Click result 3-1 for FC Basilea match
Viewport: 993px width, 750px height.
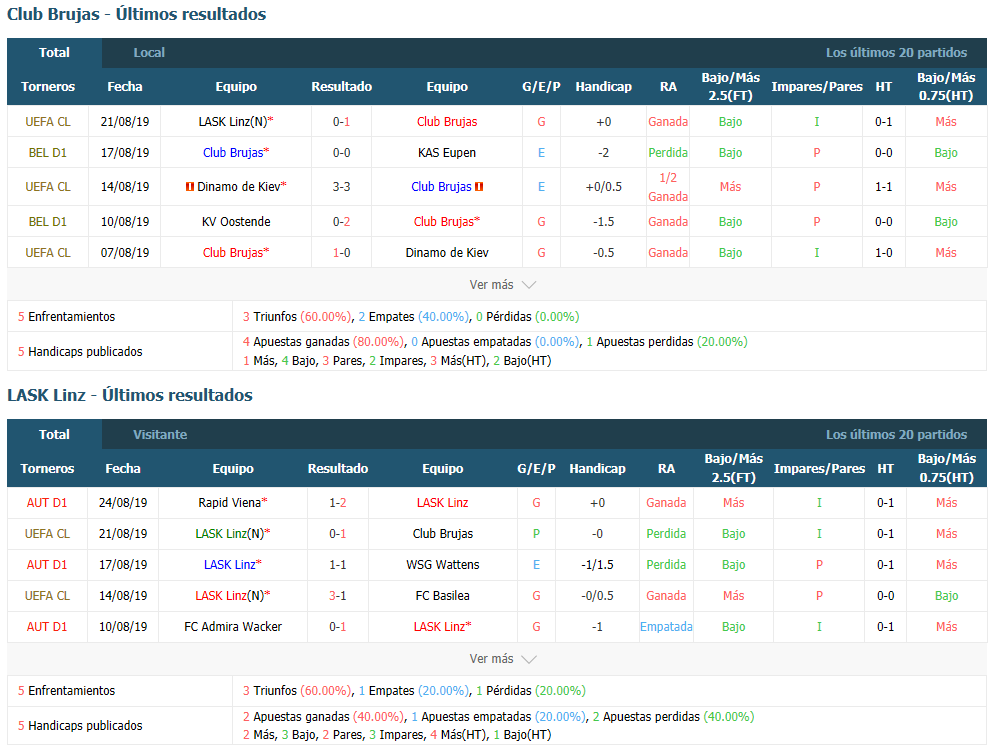(338, 595)
